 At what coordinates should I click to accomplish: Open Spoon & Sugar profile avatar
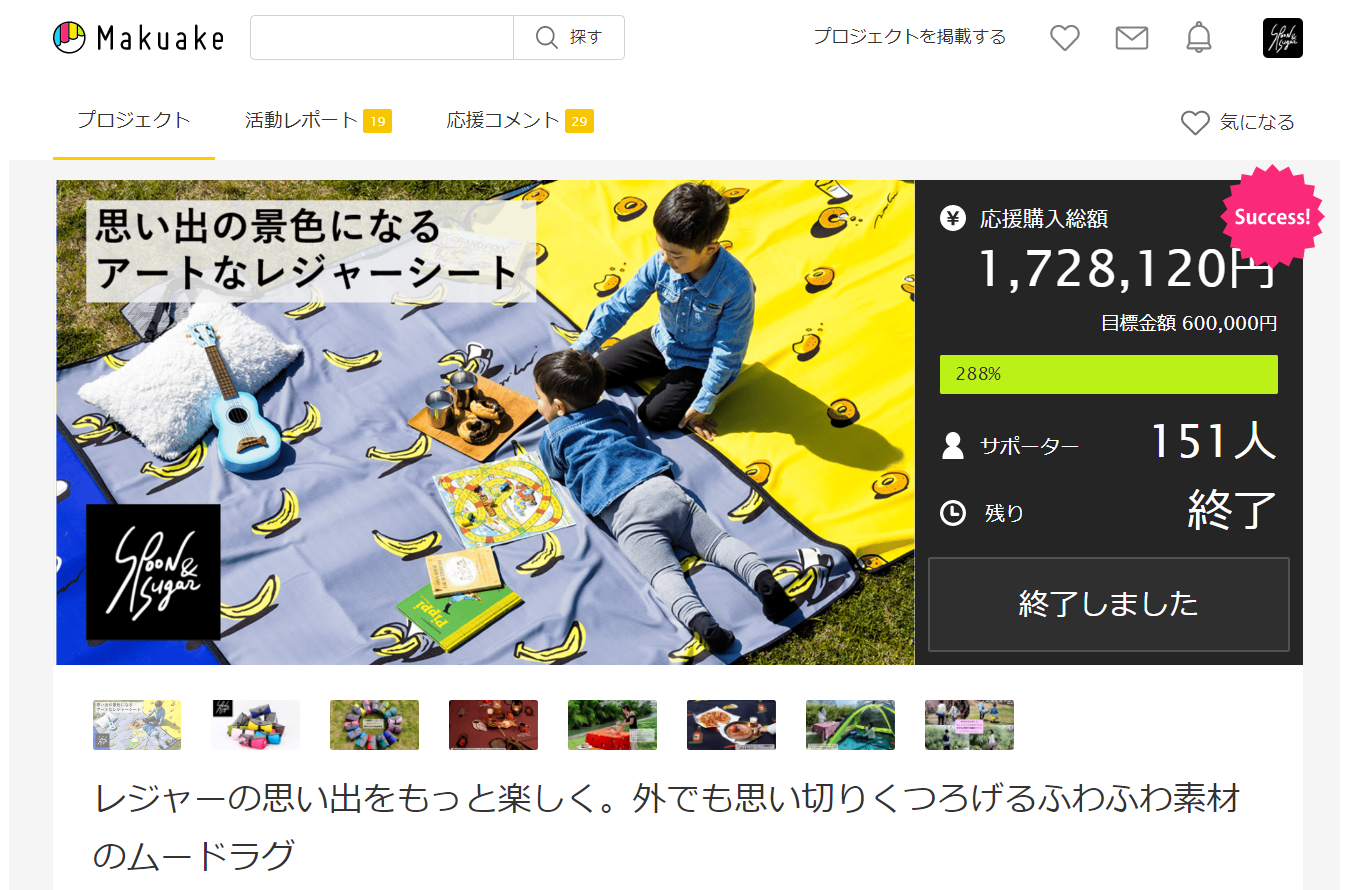1282,38
